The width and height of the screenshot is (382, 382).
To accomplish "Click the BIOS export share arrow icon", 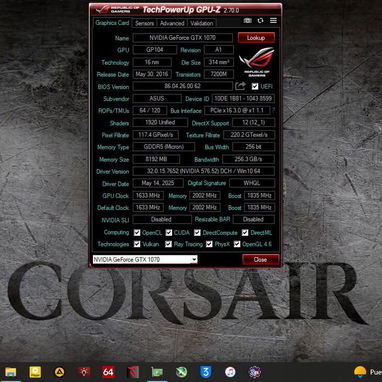I will click(x=240, y=86).
